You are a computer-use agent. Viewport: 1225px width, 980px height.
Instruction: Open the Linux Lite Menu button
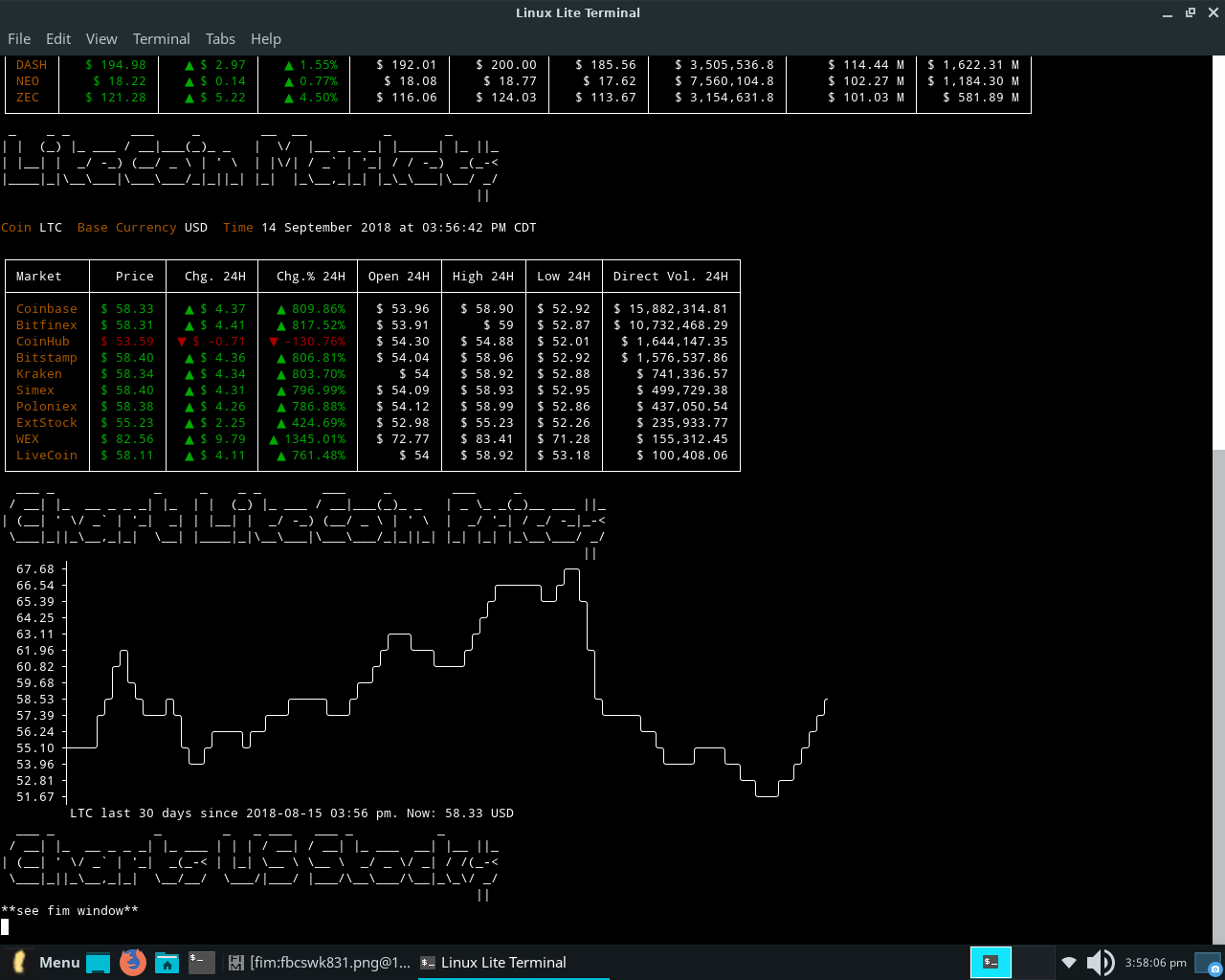tap(43, 963)
